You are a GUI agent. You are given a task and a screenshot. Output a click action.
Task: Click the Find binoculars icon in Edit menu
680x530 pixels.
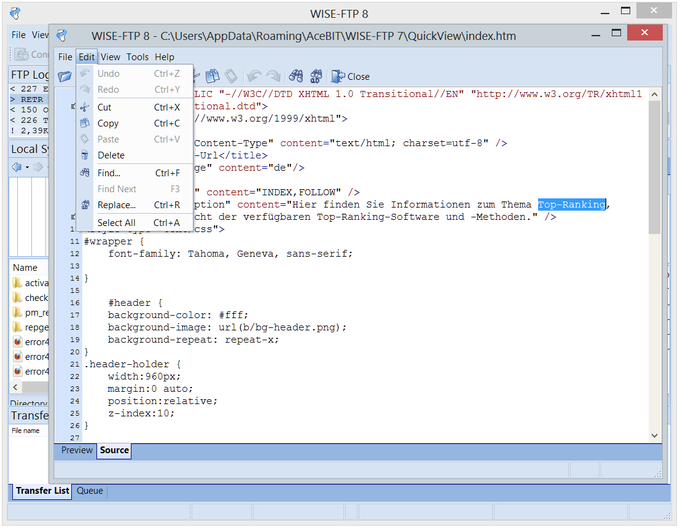coord(85,173)
